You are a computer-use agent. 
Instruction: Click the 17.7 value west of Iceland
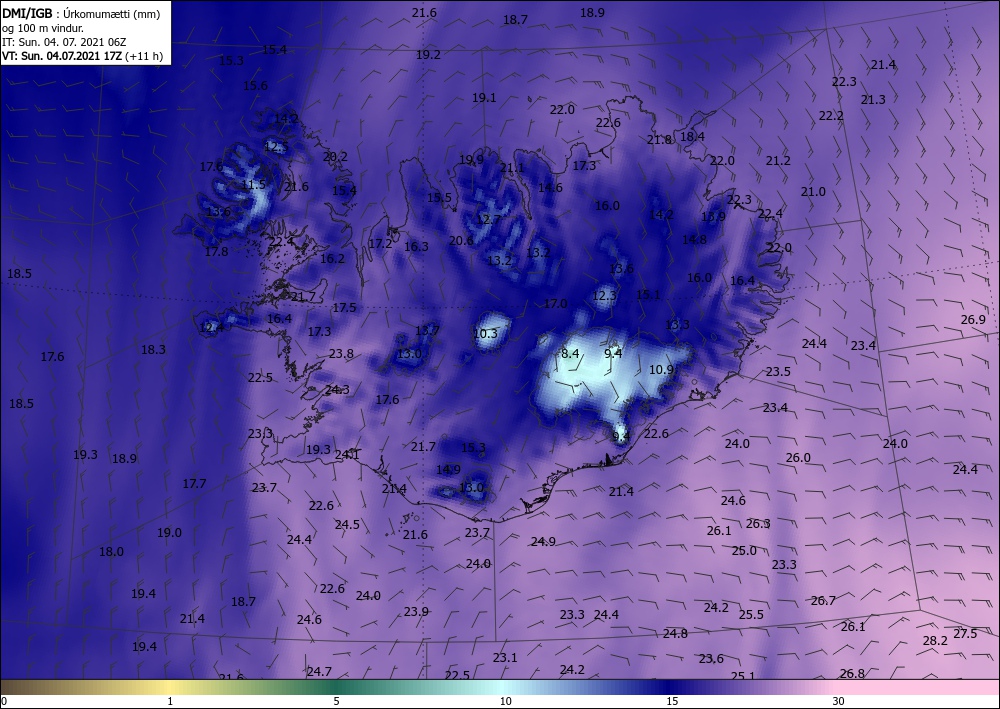pos(194,483)
